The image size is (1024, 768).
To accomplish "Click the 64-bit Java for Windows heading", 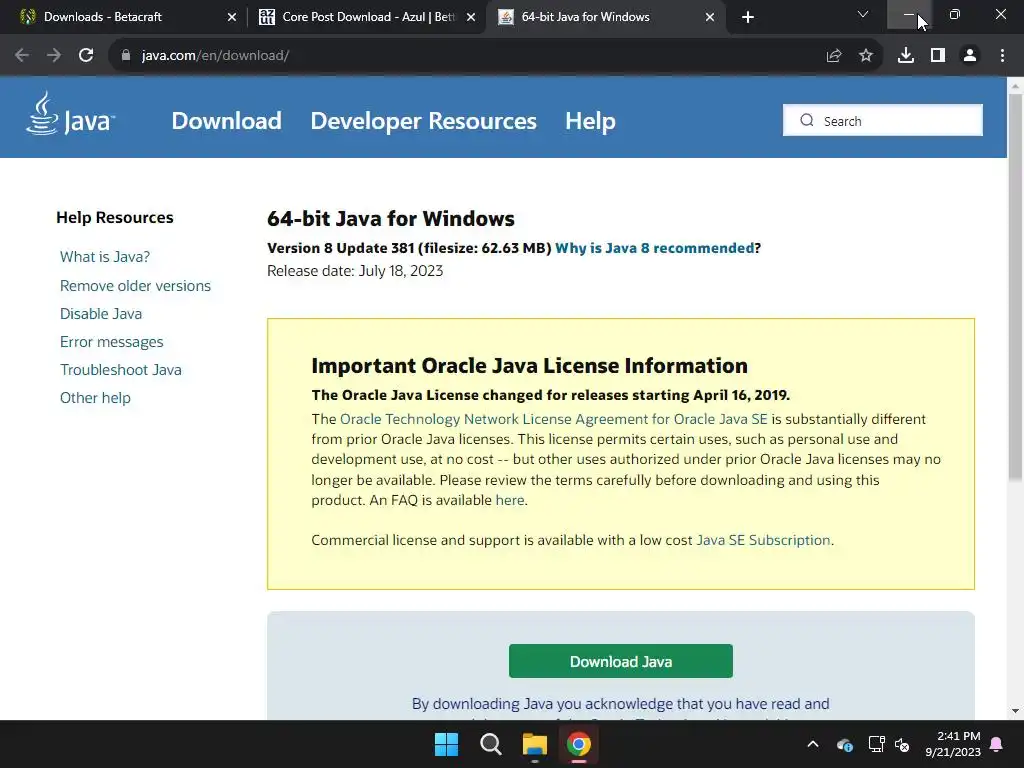I will (391, 219).
